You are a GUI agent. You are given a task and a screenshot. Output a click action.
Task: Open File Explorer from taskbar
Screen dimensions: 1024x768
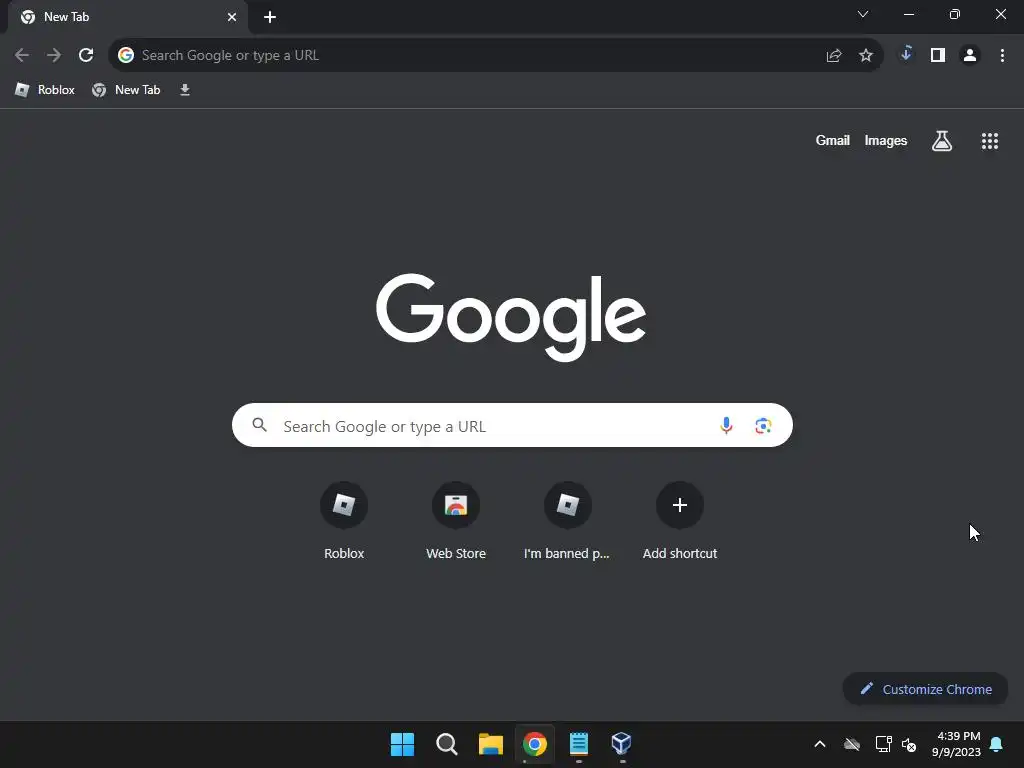(x=490, y=744)
